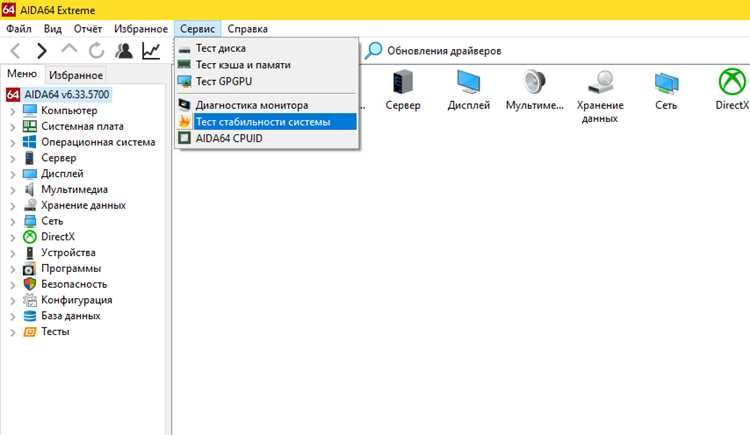Open the Избранное menu in menu bar
This screenshot has width=750, height=435.
(x=141, y=29)
